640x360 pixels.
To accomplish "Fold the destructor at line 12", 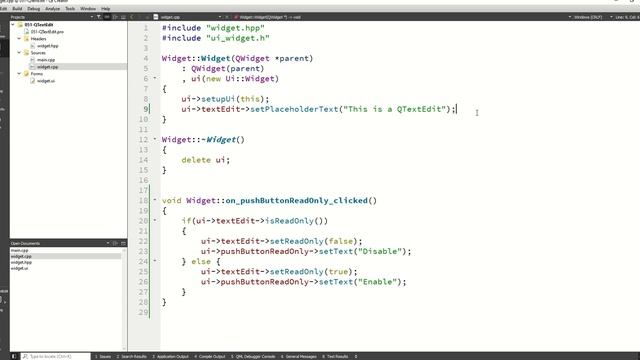I will pos(155,139).
